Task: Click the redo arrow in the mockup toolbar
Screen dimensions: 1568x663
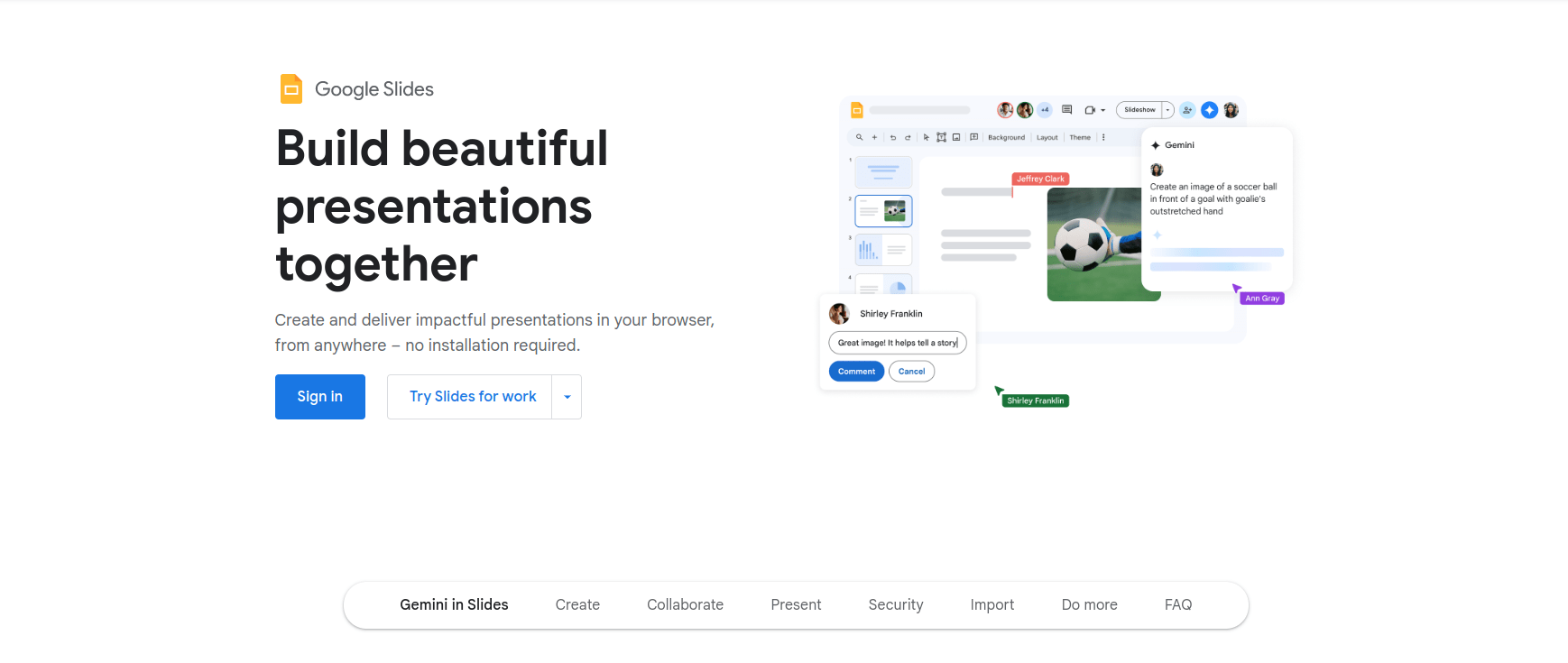Action: click(x=908, y=137)
